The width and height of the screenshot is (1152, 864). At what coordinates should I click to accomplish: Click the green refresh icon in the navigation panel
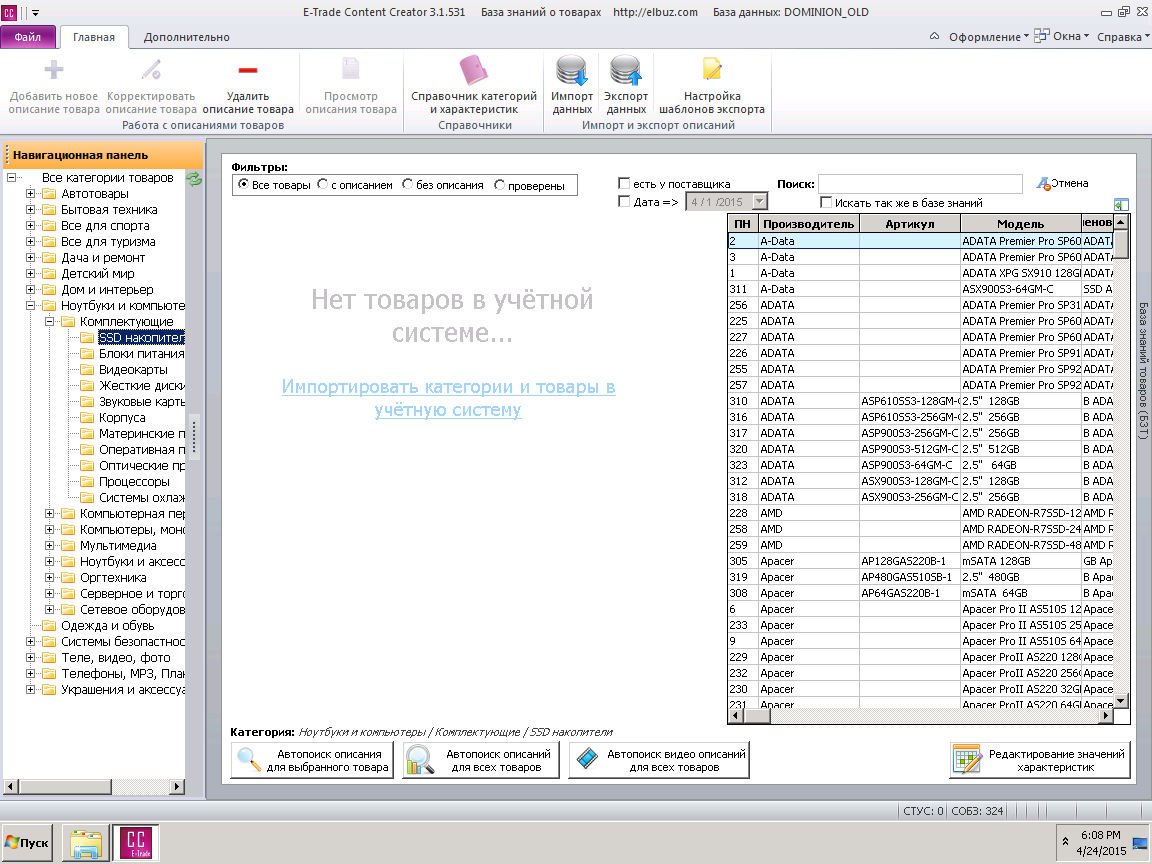click(x=194, y=179)
